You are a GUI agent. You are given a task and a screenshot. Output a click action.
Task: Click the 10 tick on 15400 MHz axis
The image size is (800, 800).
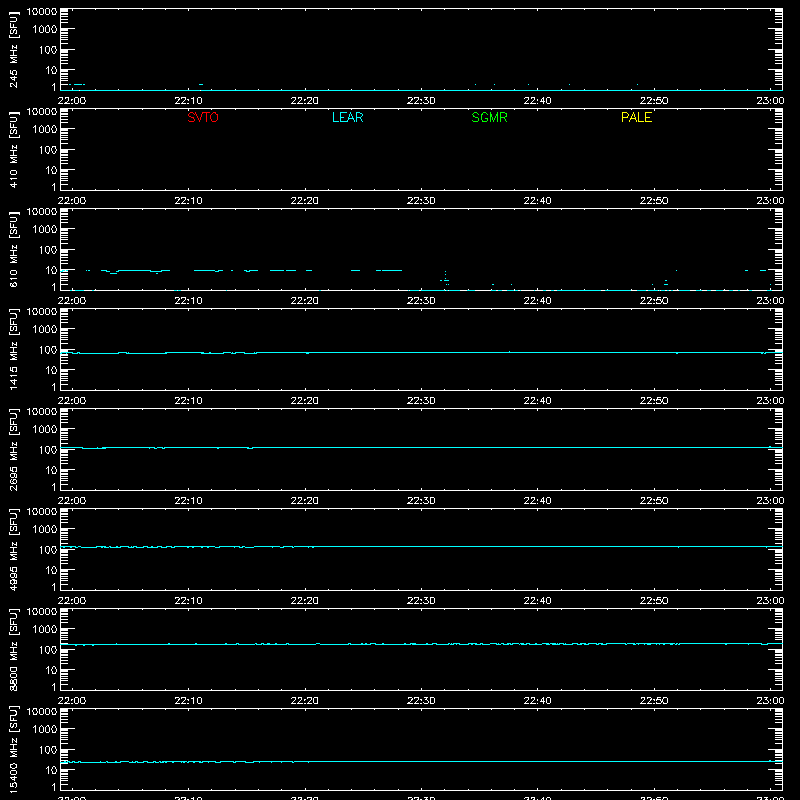(x=51, y=770)
